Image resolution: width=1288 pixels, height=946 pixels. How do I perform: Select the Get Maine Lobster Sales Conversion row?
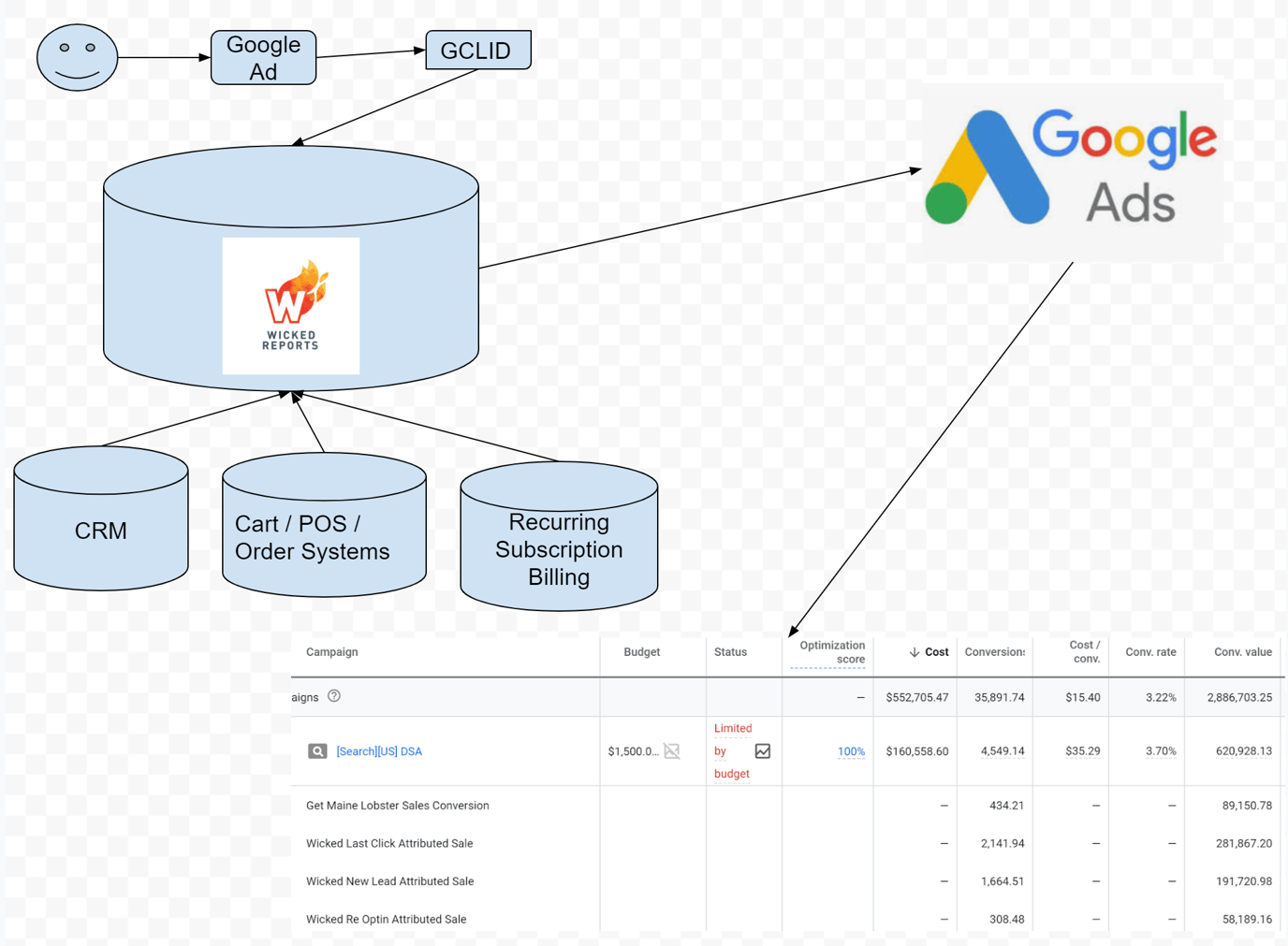397,806
